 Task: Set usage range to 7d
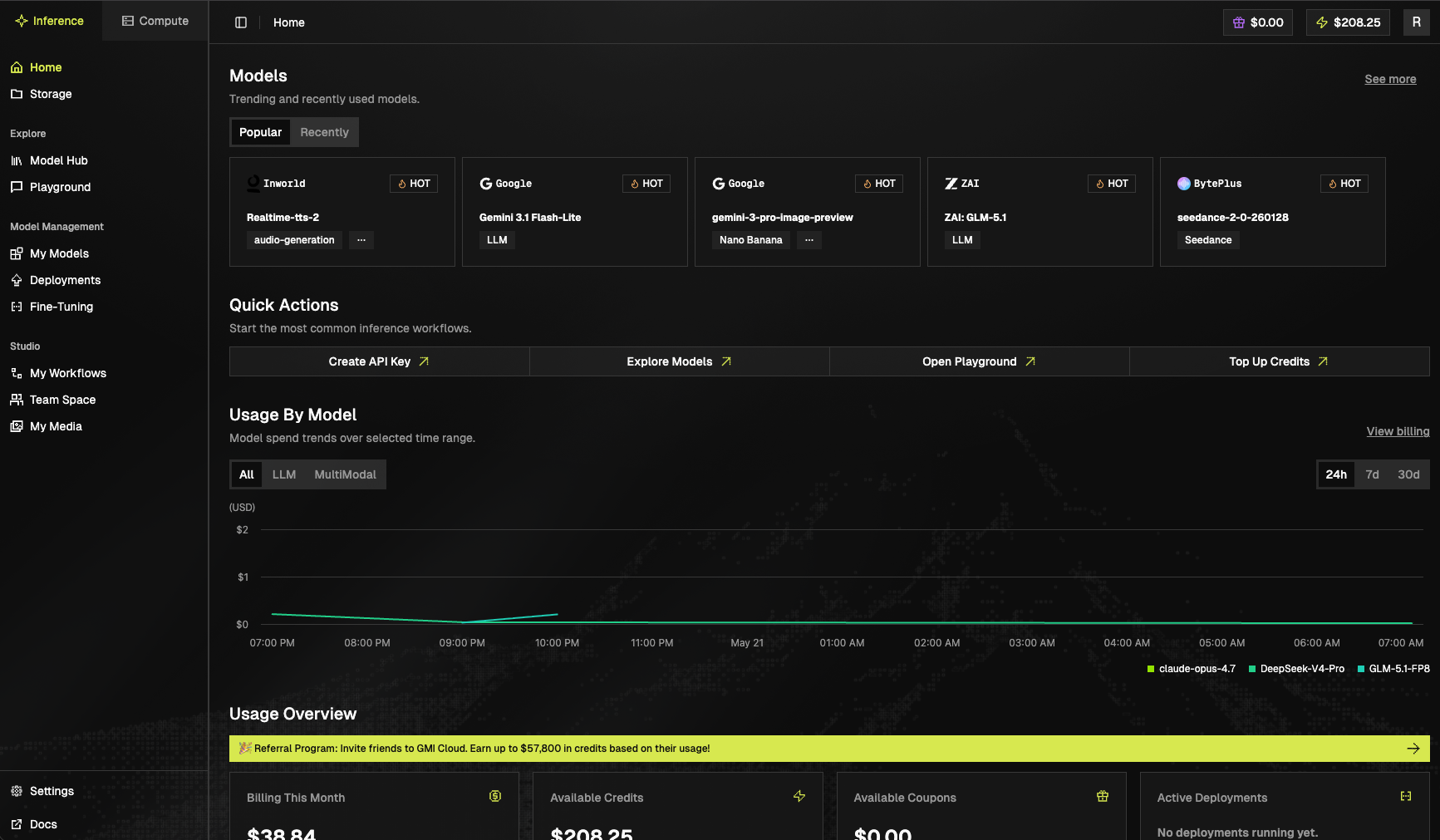tap(1372, 474)
